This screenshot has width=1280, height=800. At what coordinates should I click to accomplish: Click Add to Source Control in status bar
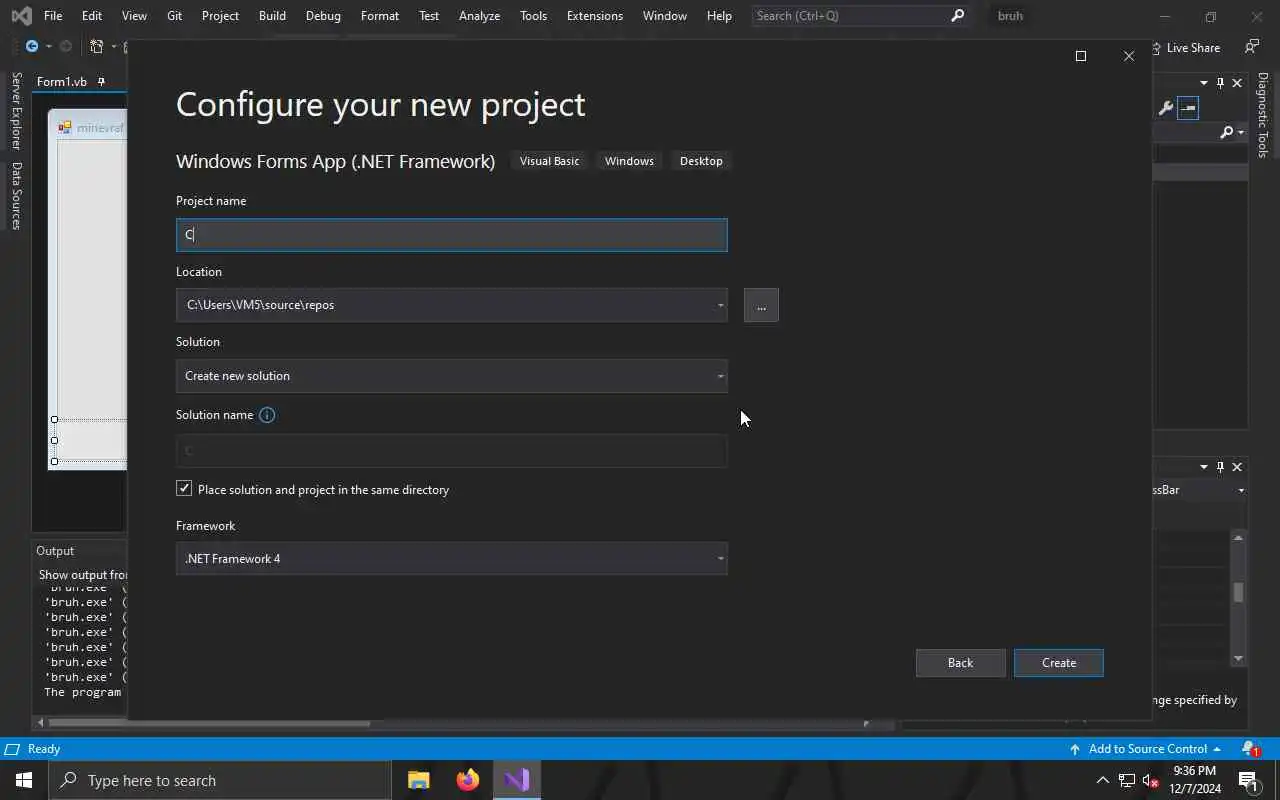click(x=1145, y=749)
